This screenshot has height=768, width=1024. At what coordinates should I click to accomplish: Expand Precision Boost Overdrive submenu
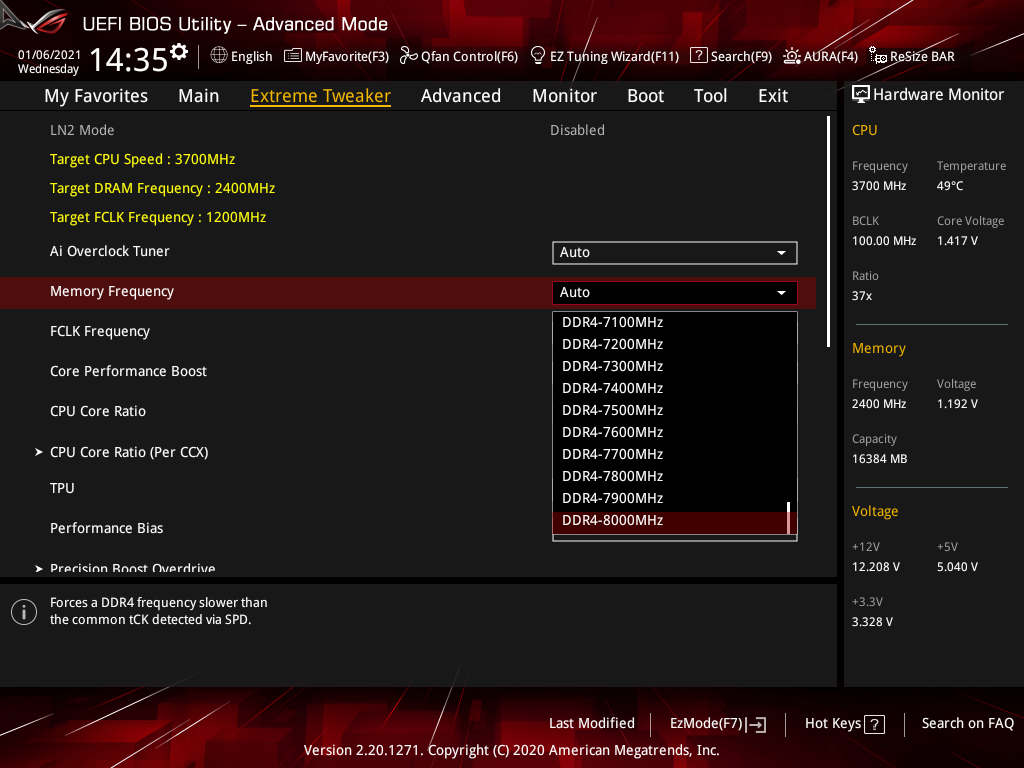[125, 568]
